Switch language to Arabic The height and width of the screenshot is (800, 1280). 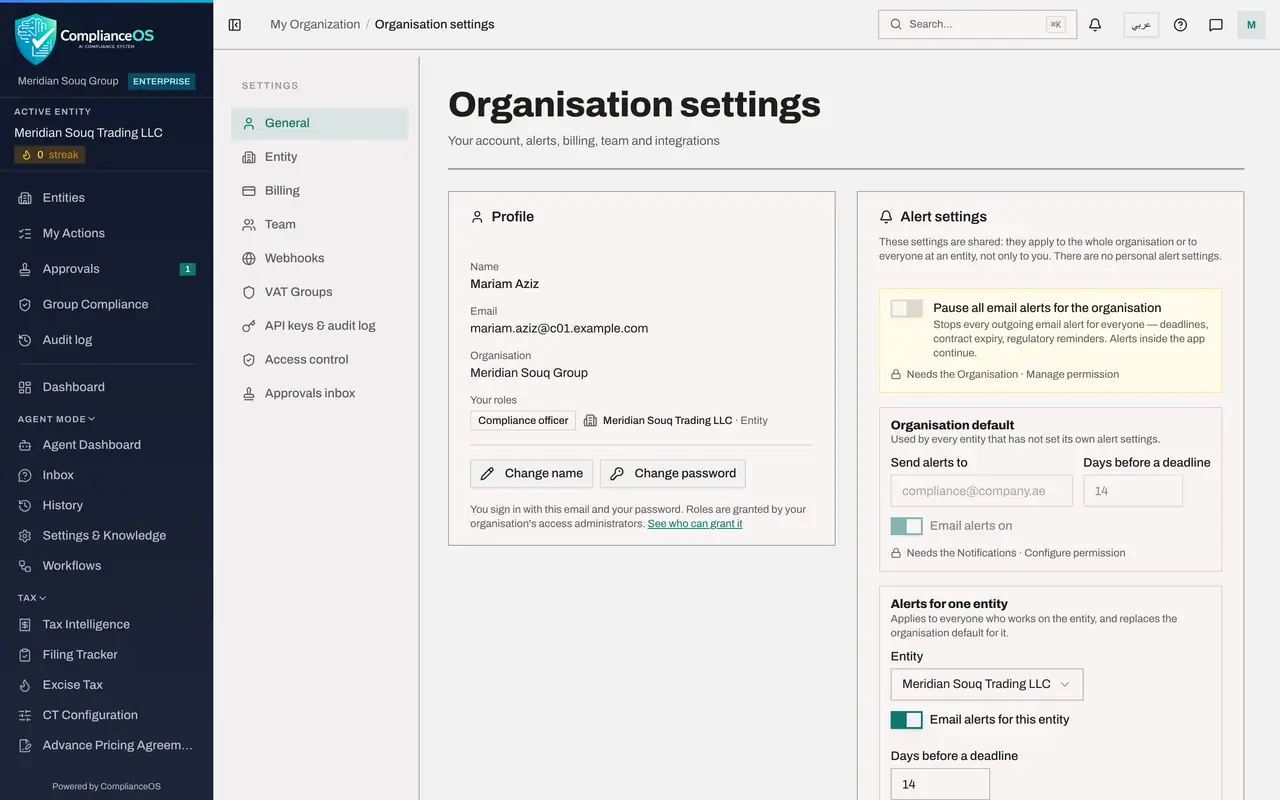pos(1141,25)
